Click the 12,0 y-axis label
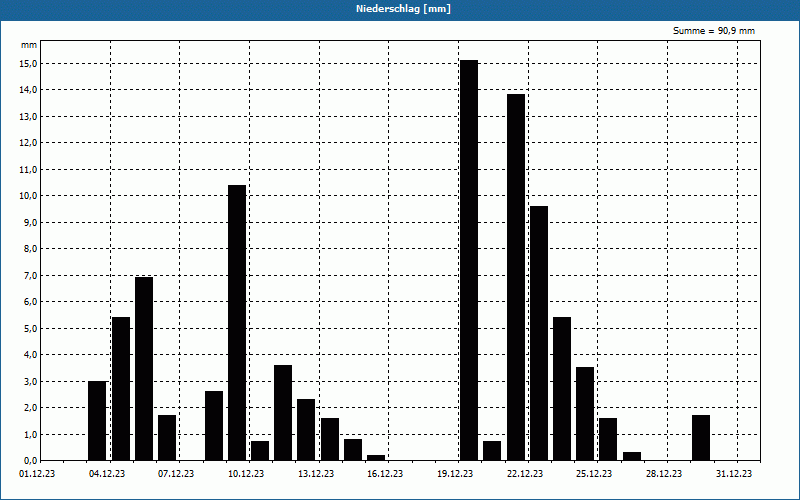 (28, 143)
